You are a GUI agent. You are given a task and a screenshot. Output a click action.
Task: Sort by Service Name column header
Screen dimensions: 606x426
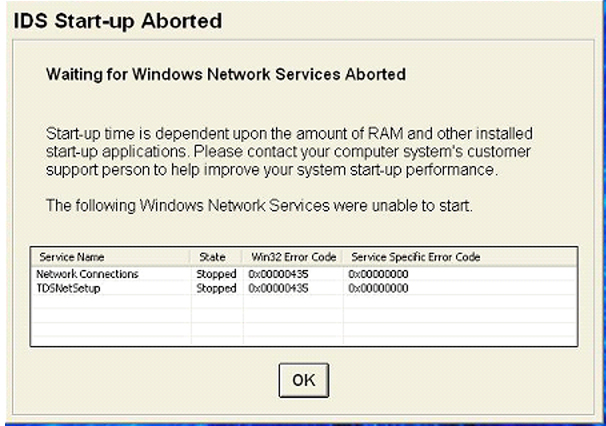[x=110, y=257]
